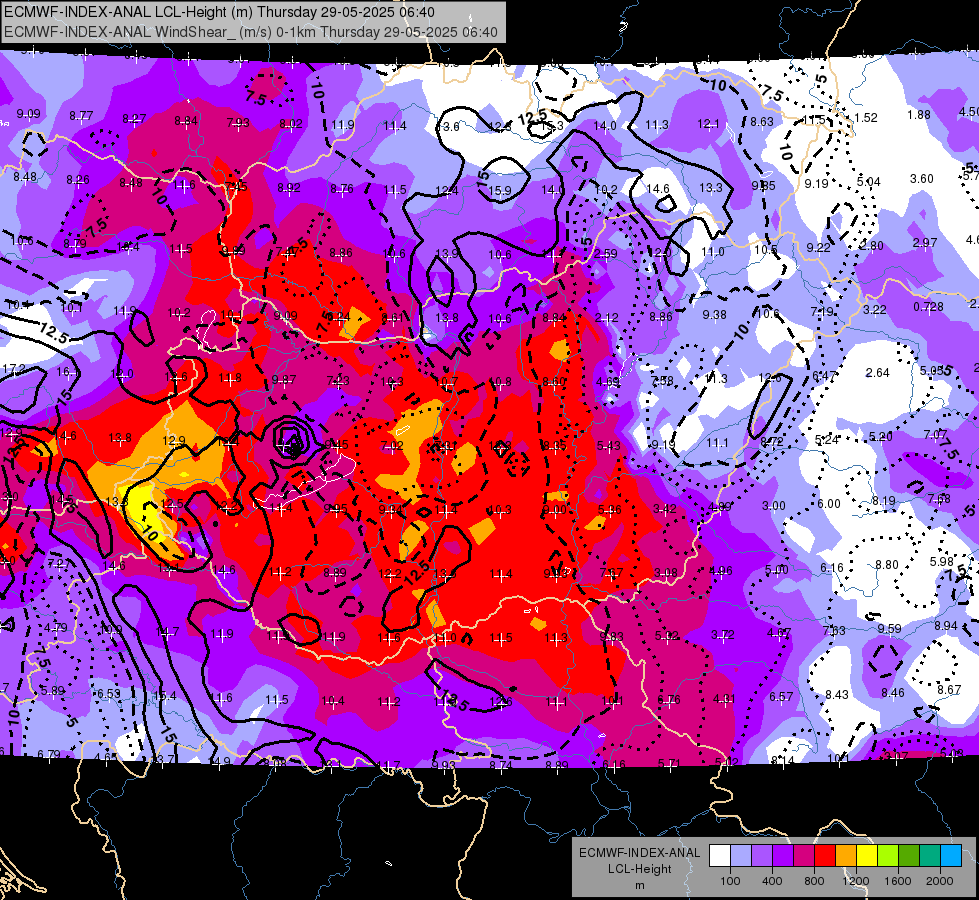The width and height of the screenshot is (979, 900).
Task: Click the '2000' legend scale label
Action: (940, 881)
